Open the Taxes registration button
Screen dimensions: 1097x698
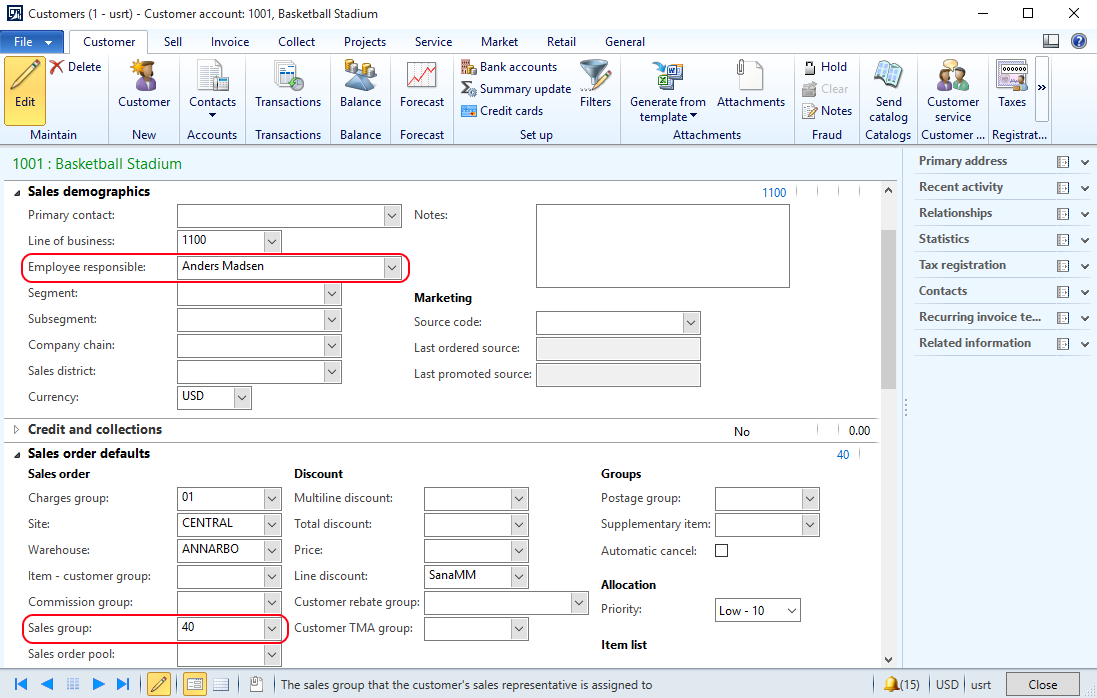(1012, 84)
